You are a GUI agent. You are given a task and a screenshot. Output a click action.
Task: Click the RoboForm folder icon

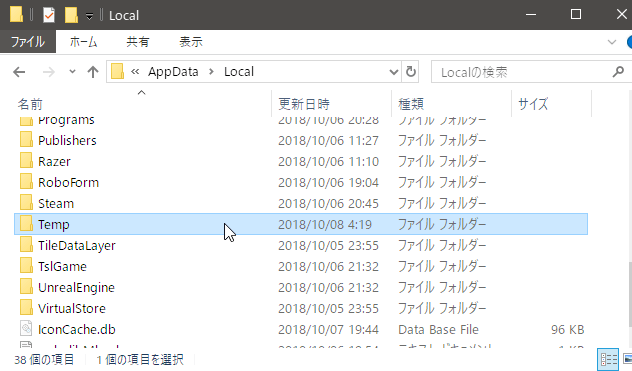pos(26,182)
